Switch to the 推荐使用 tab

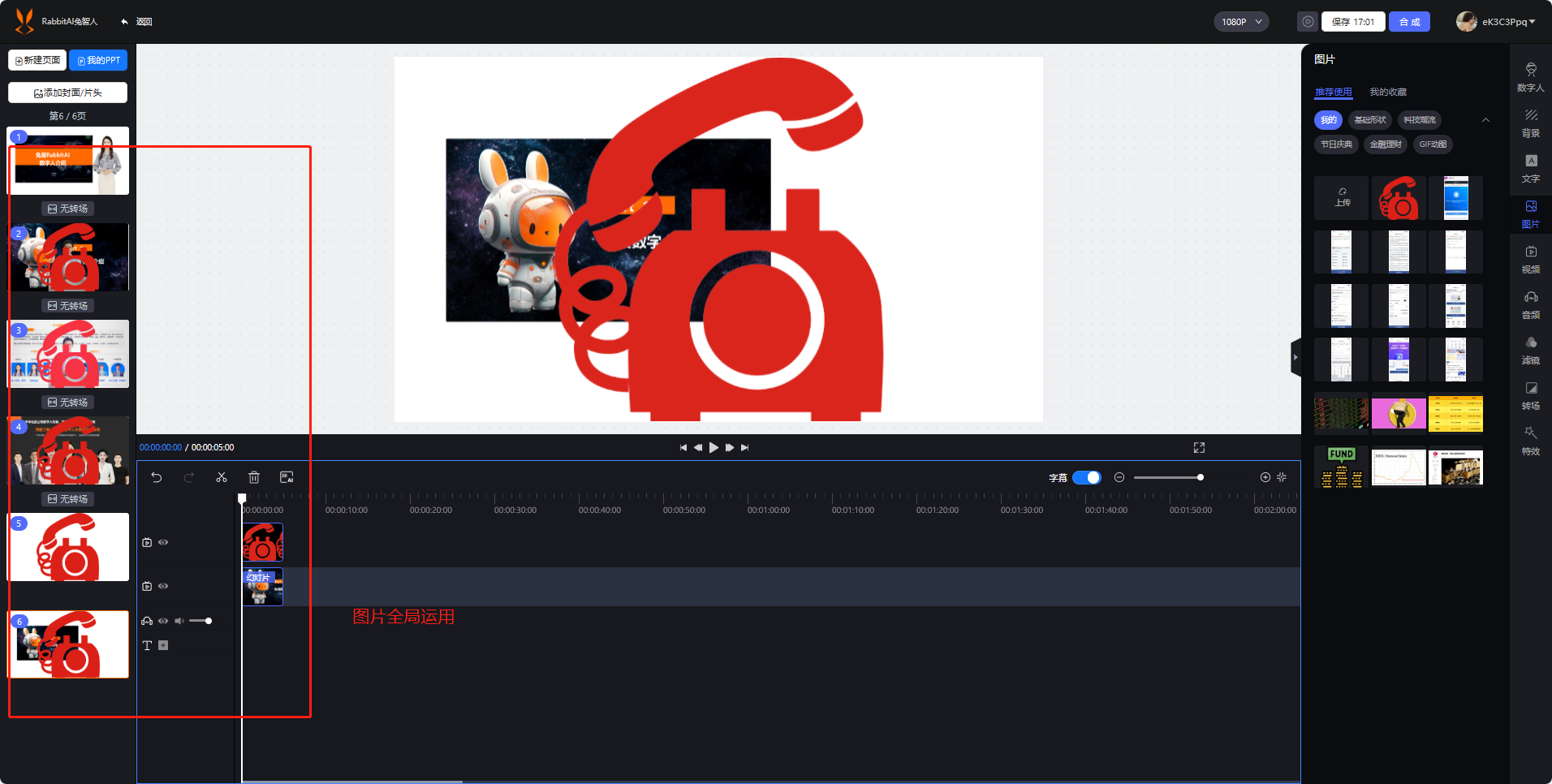point(1334,92)
